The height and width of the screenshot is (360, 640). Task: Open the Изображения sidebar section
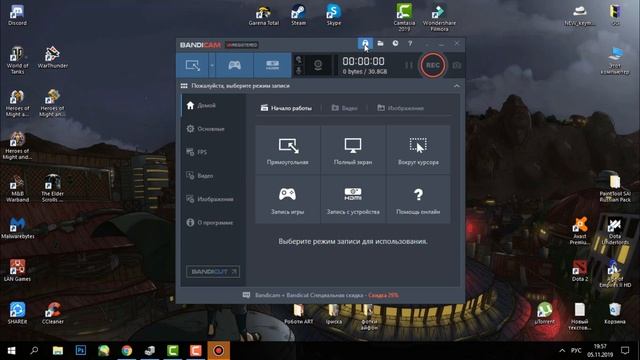click(x=213, y=199)
